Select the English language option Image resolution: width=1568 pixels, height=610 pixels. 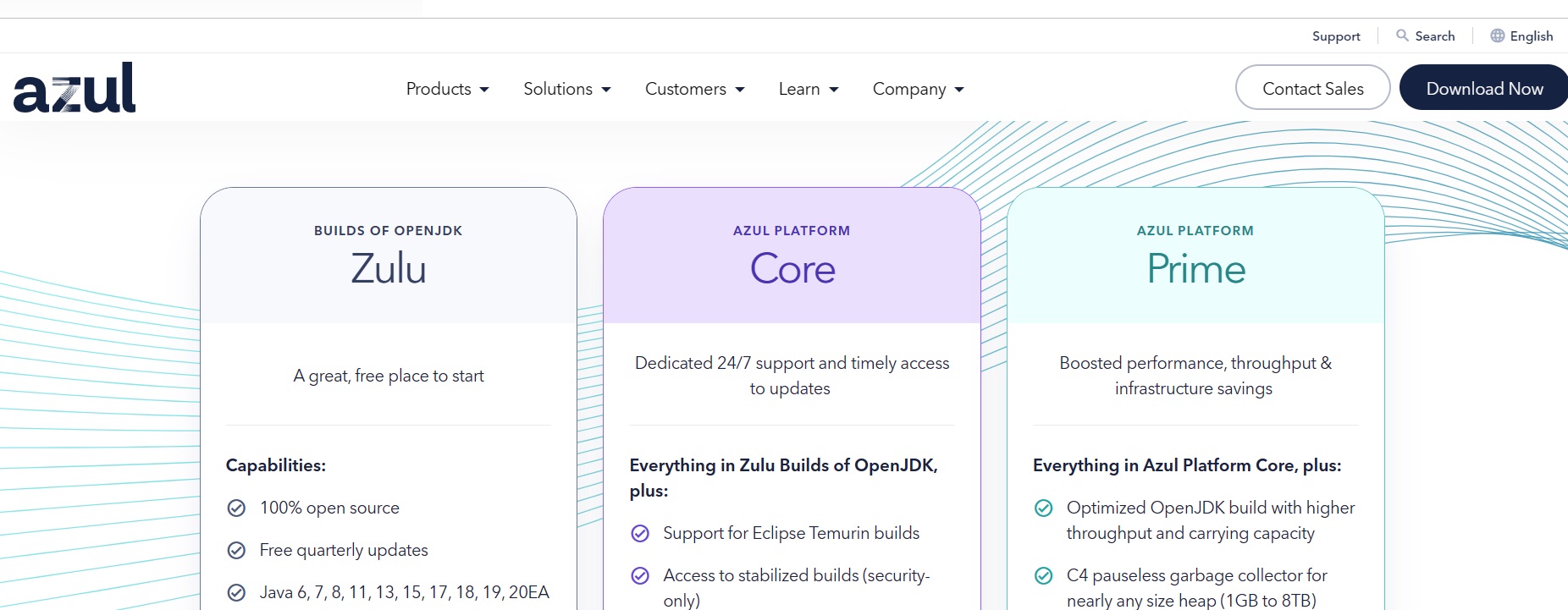tap(1531, 36)
